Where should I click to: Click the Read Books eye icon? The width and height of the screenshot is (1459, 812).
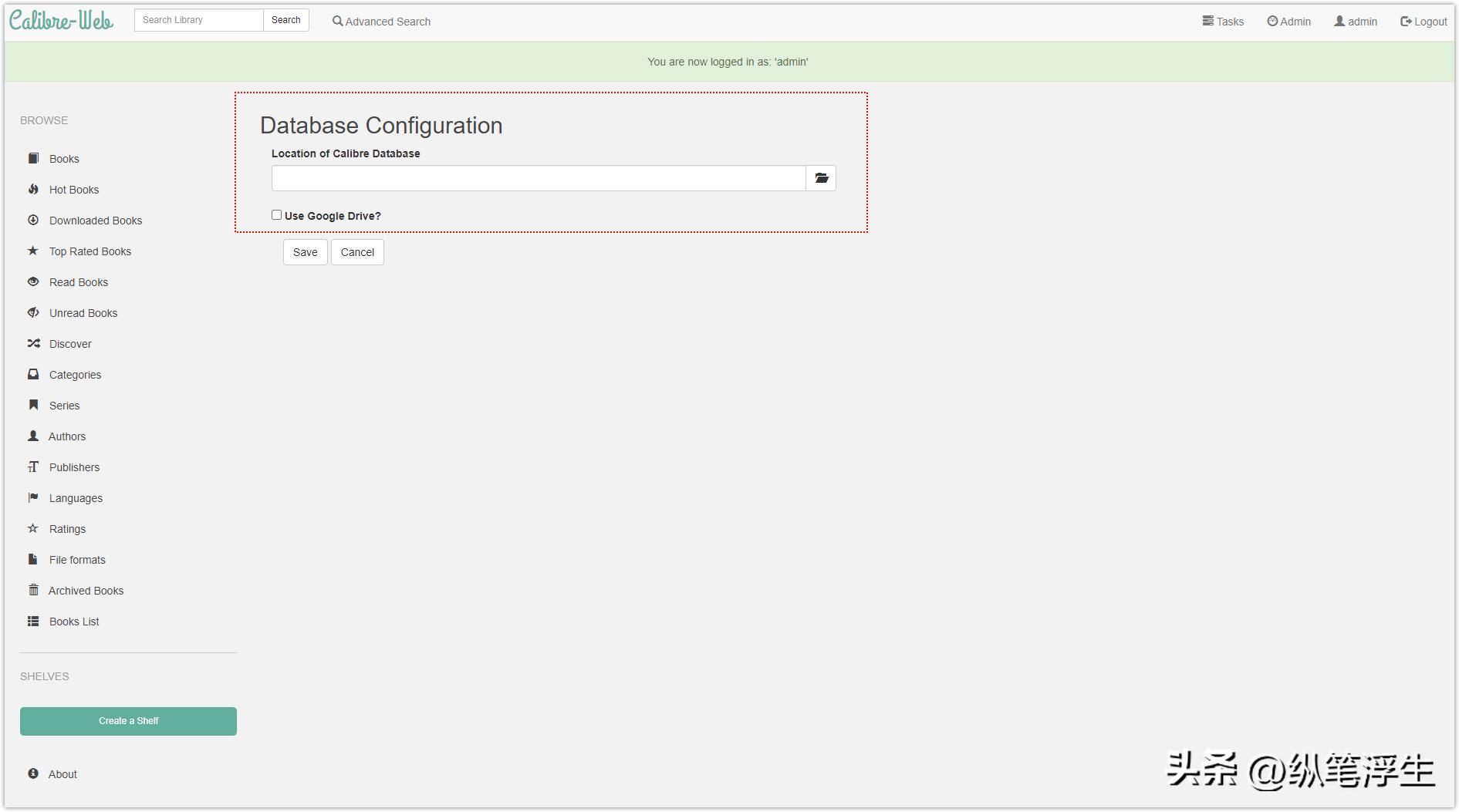tap(33, 281)
